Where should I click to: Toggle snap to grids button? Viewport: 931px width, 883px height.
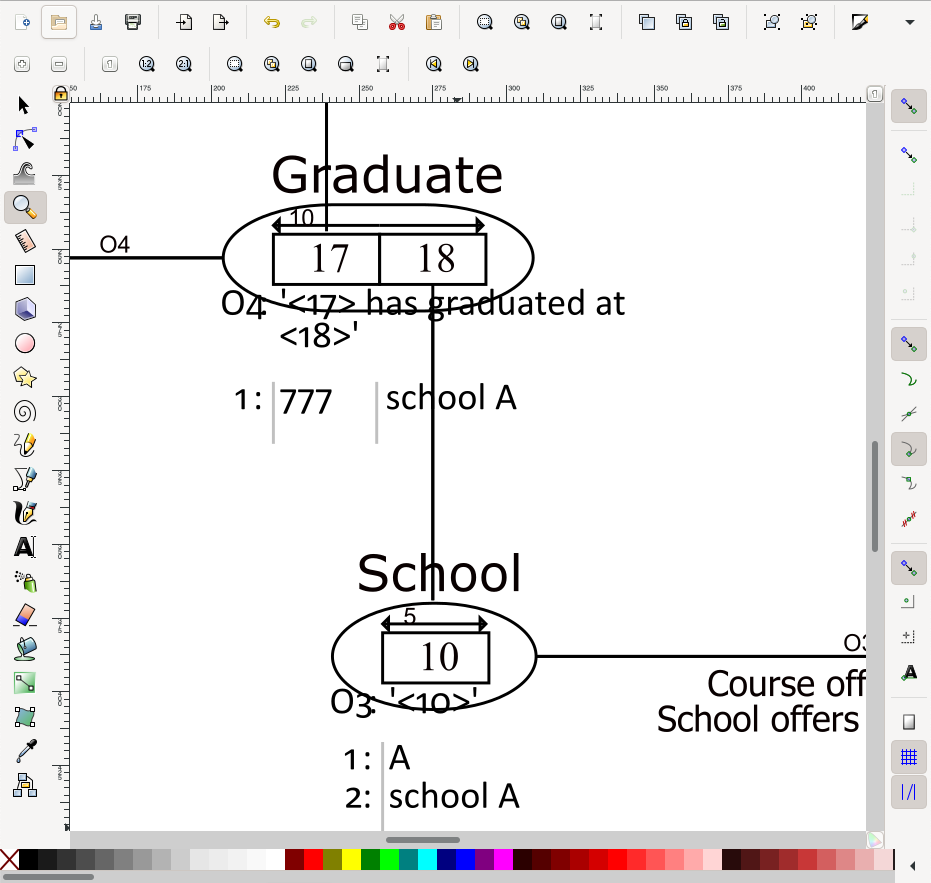(x=908, y=757)
